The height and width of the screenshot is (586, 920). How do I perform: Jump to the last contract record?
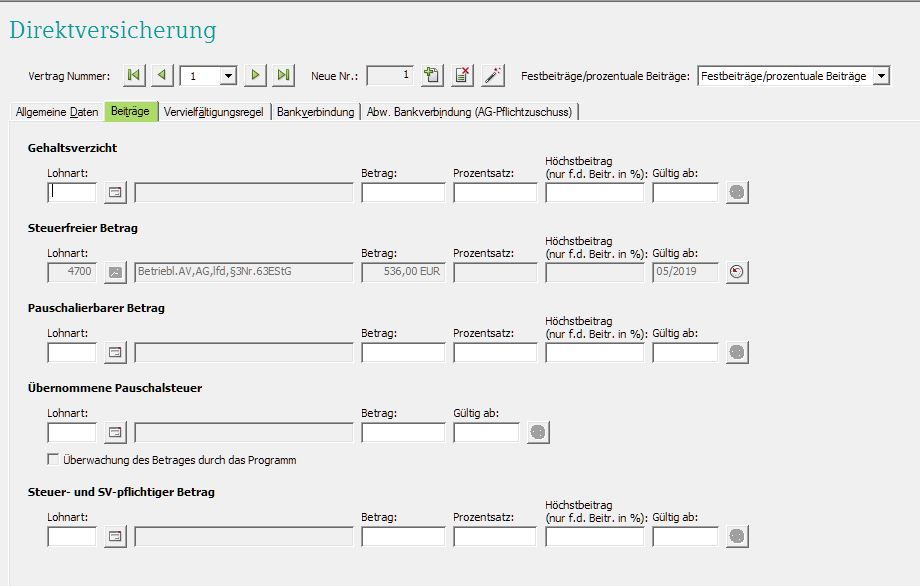284,75
